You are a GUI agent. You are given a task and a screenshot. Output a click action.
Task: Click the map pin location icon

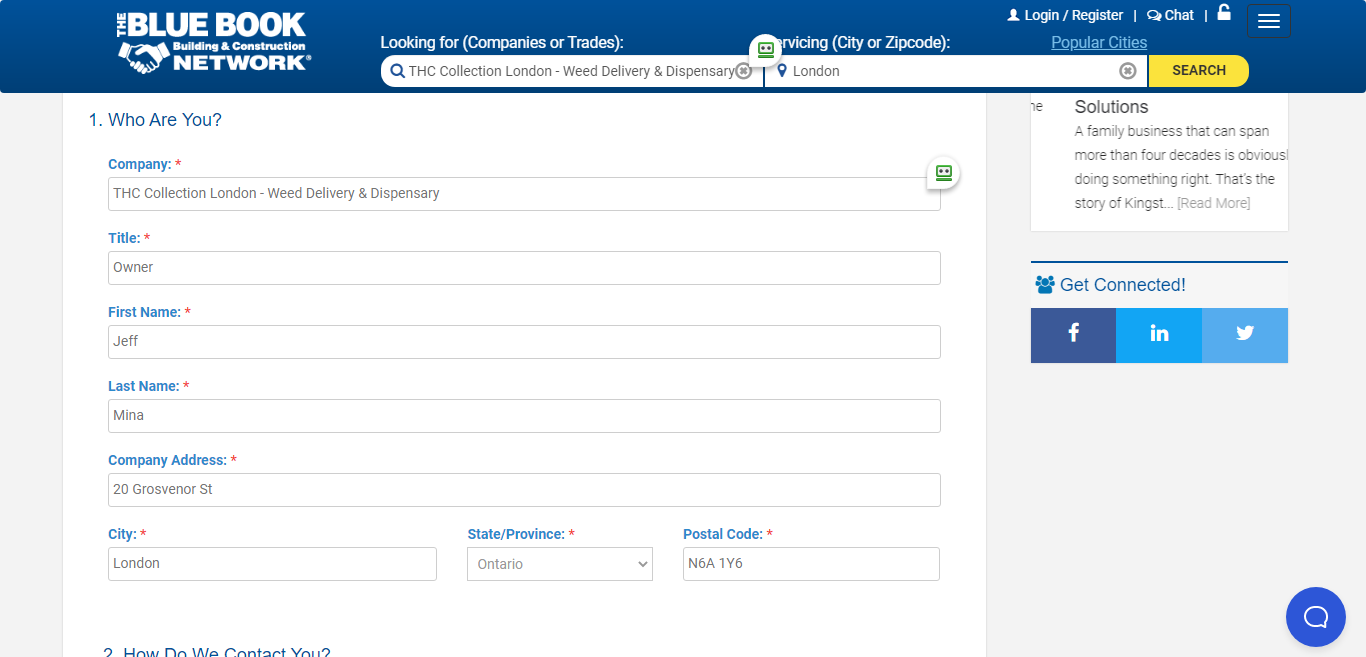782,71
